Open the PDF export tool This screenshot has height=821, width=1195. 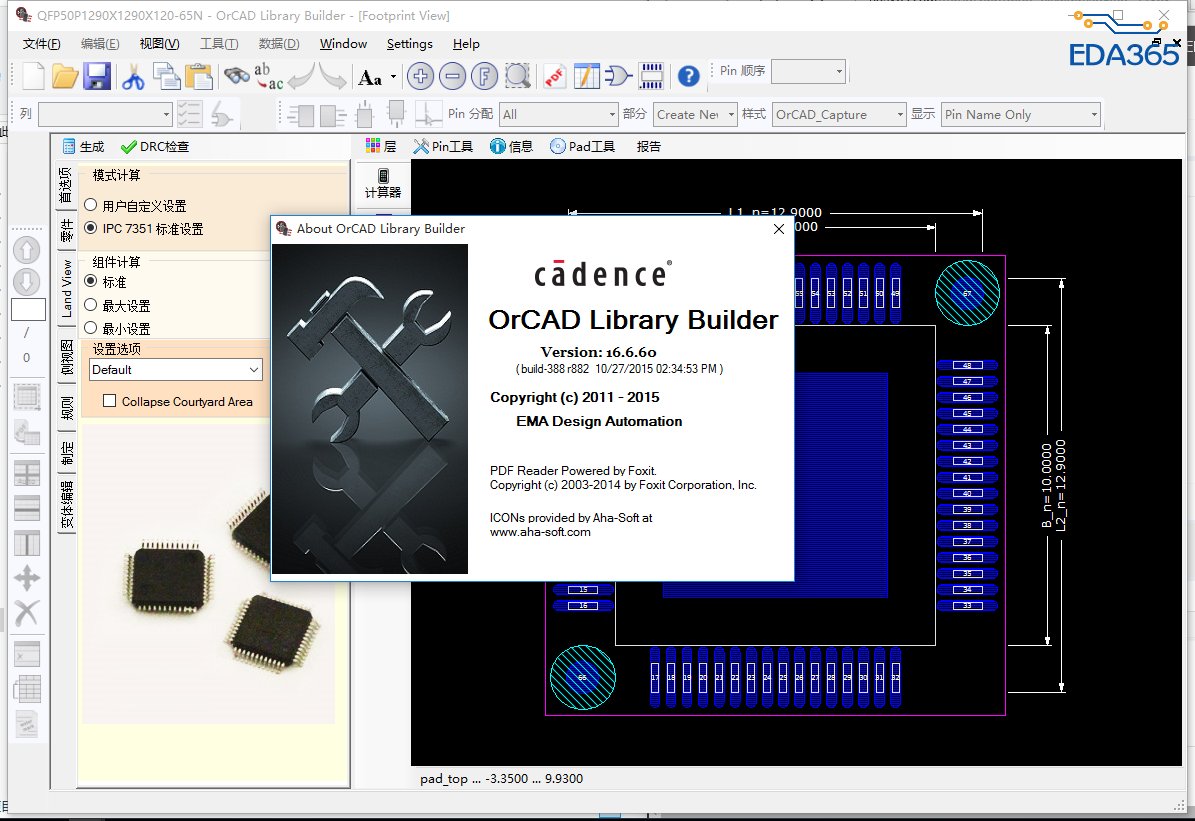click(555, 76)
